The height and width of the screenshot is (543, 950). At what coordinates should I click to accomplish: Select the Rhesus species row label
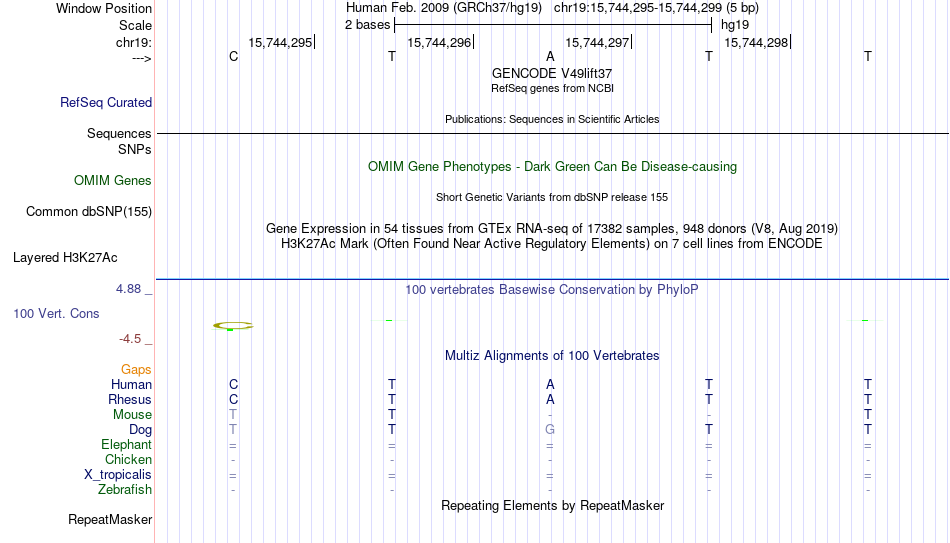pos(130,399)
